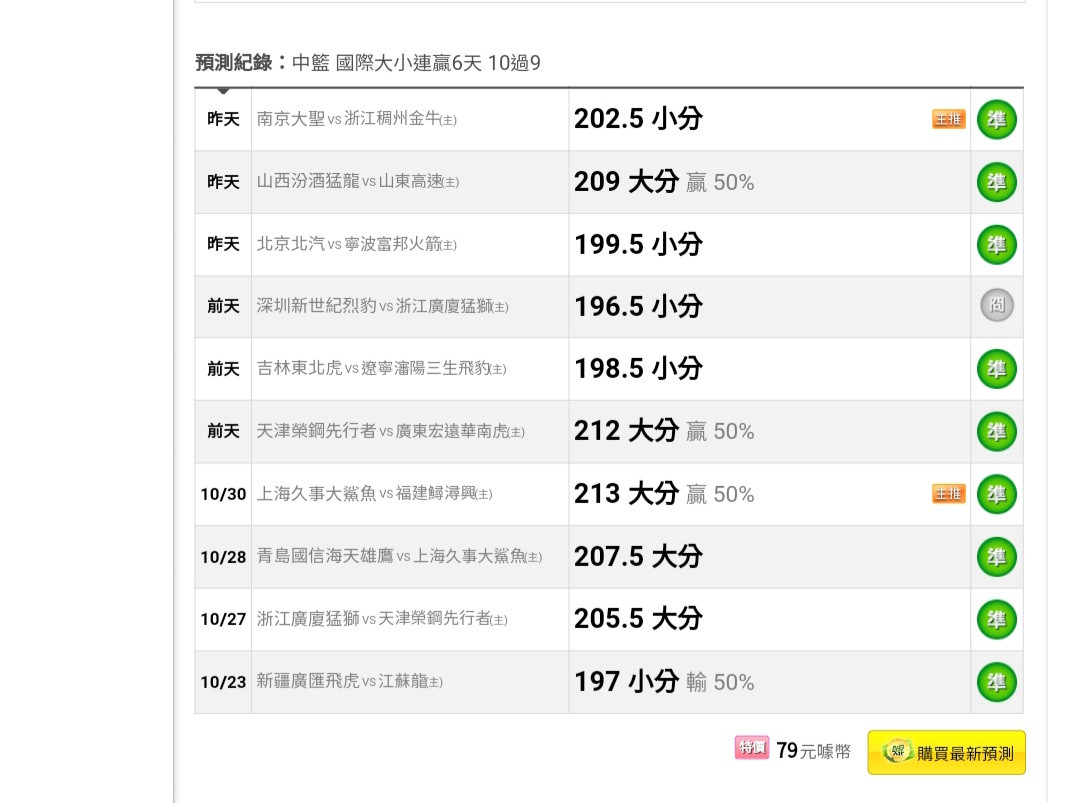Click orange 主推 badge on 202.5 小分 row

tap(948, 119)
